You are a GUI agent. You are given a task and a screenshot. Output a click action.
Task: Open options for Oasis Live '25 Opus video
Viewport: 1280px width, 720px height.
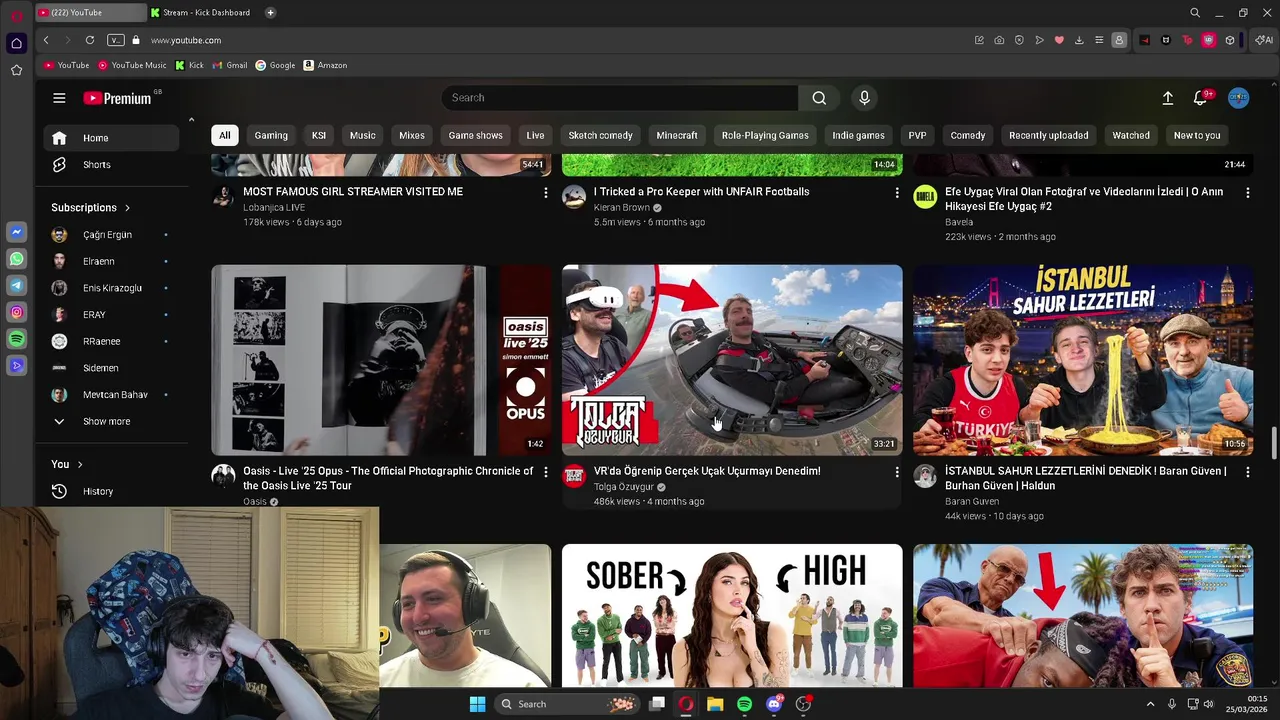[x=545, y=472]
